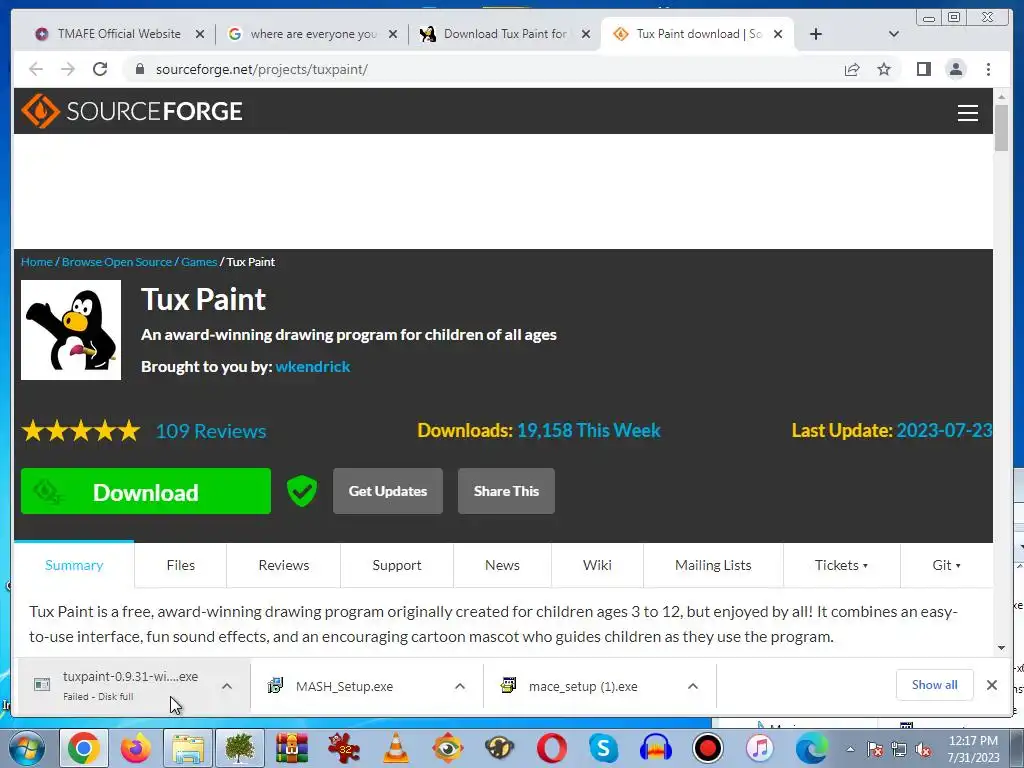Launch Opera from the taskbar
Screen dimensions: 1024x768
552,748
